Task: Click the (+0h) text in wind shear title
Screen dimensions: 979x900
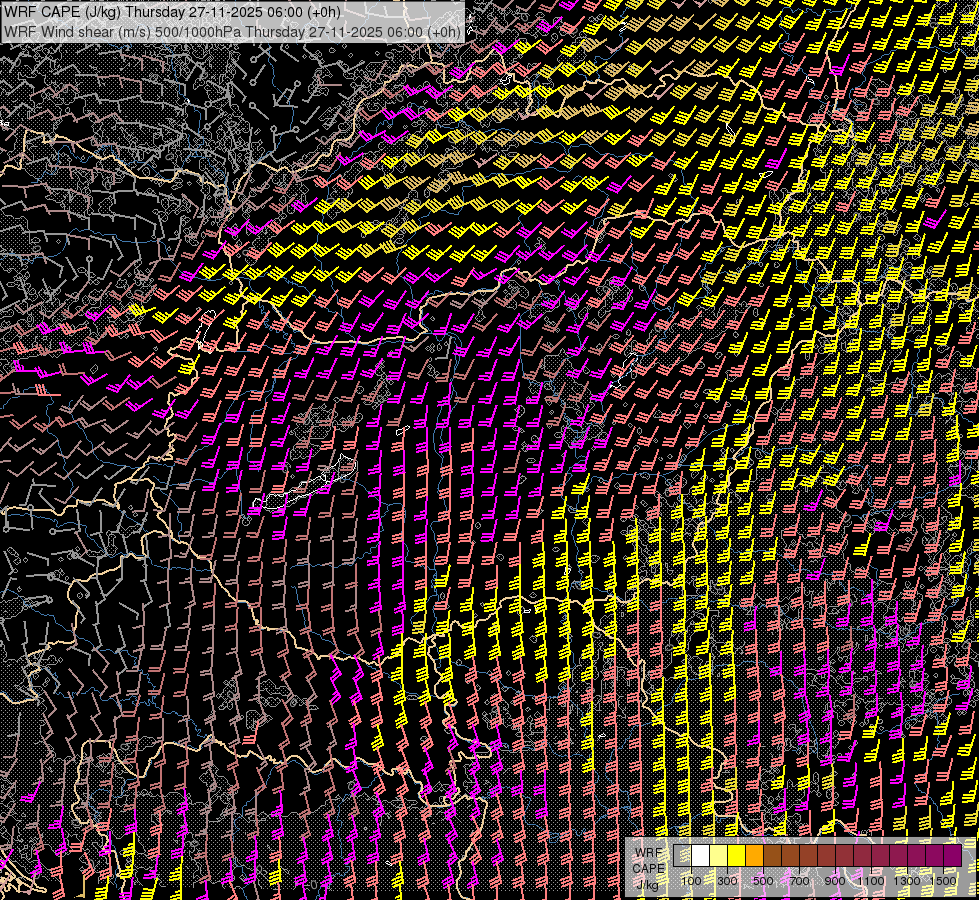Action: click(444, 31)
